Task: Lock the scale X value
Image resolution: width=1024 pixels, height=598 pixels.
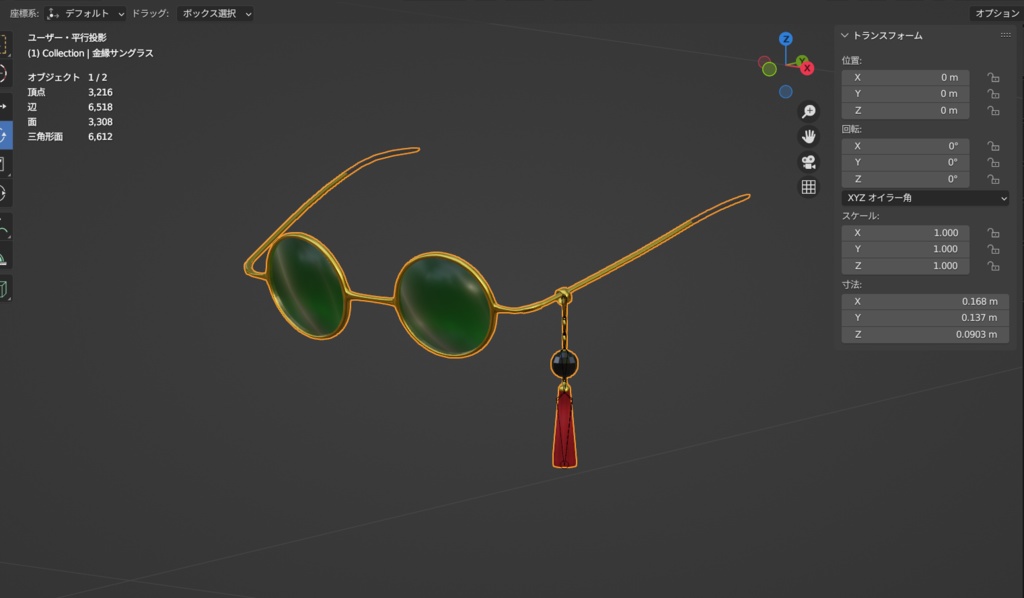Action: [993, 233]
